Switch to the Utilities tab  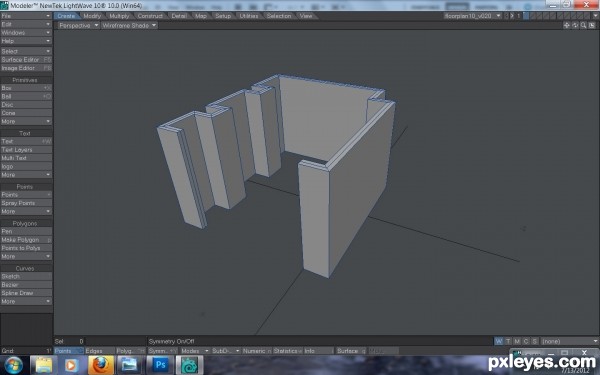pos(249,16)
